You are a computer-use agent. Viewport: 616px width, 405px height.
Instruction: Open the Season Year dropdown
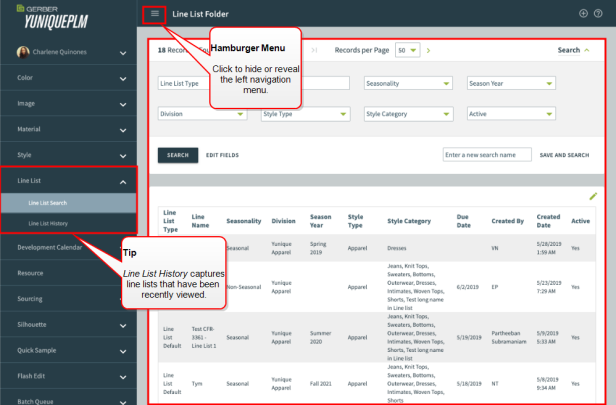click(x=510, y=83)
